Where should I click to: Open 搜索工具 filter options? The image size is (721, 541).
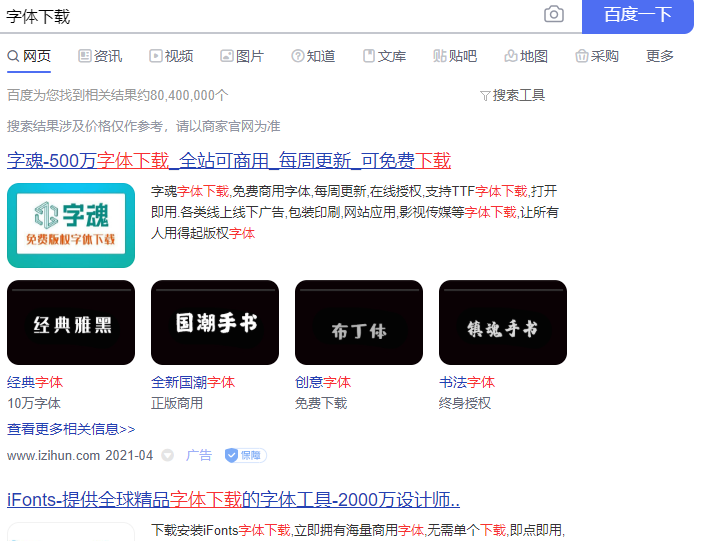pyautogui.click(x=513, y=95)
